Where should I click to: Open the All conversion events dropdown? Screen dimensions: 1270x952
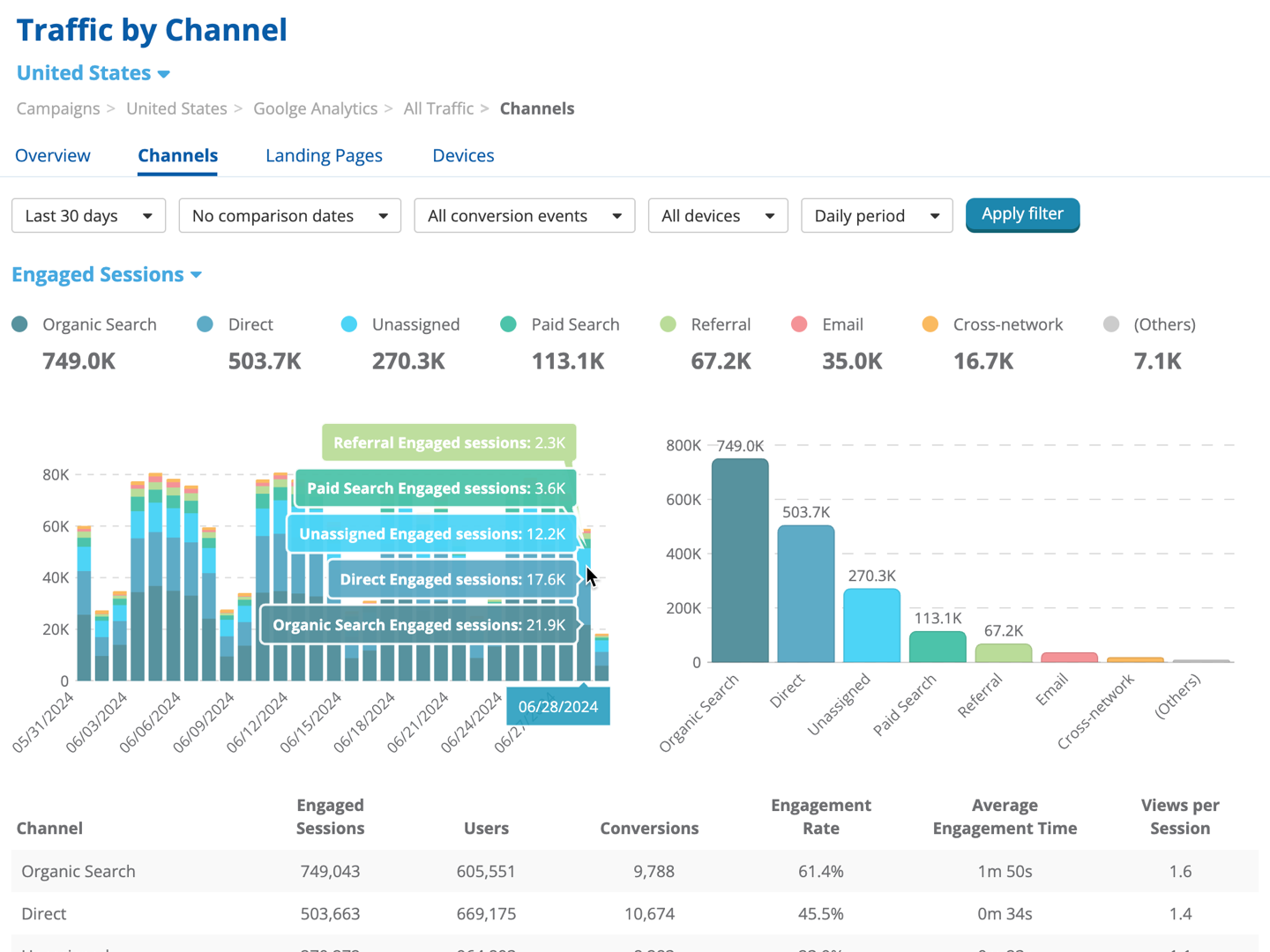pos(525,216)
